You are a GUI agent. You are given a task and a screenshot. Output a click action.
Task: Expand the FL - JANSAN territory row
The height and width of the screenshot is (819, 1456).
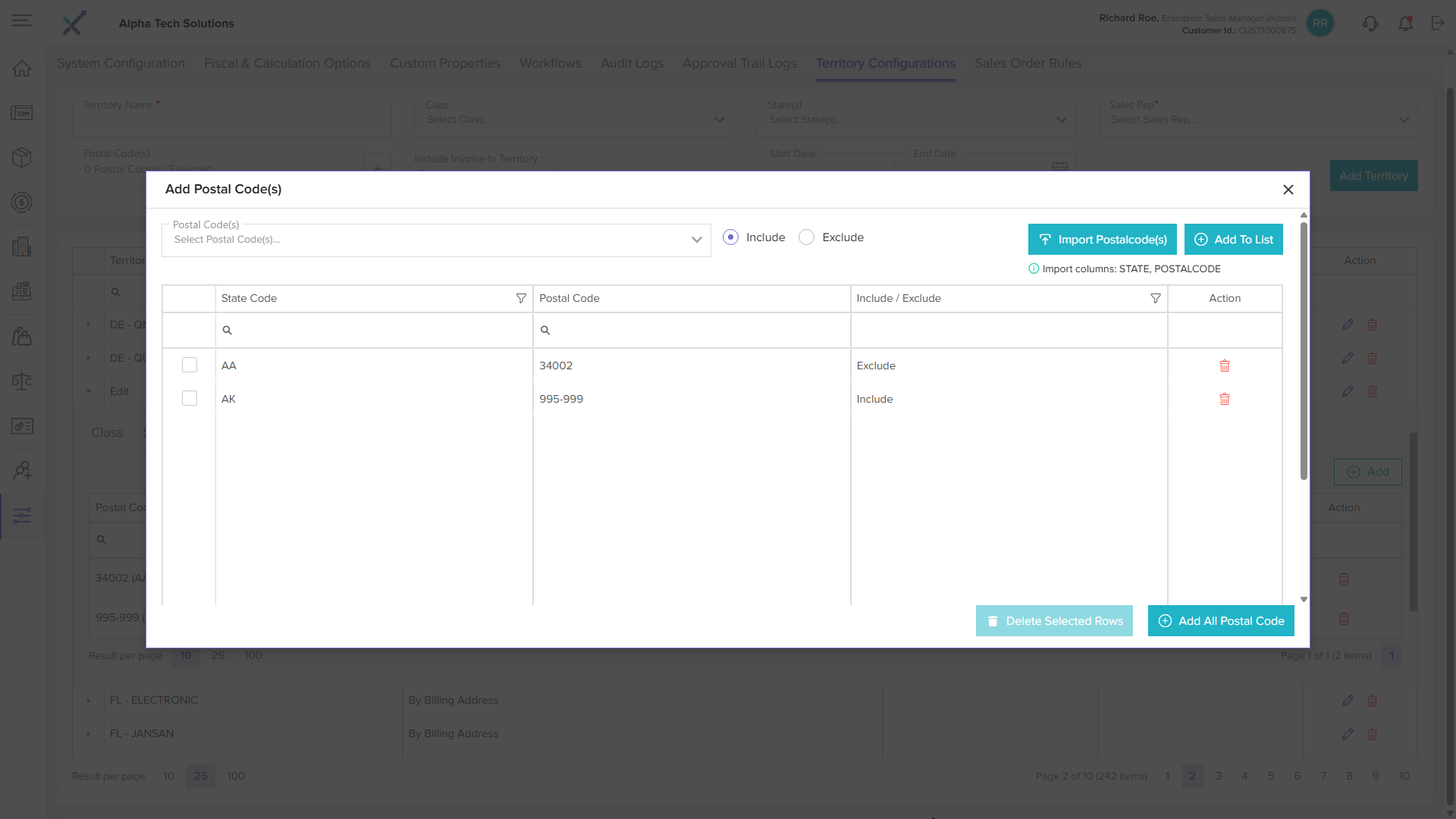[89, 734]
